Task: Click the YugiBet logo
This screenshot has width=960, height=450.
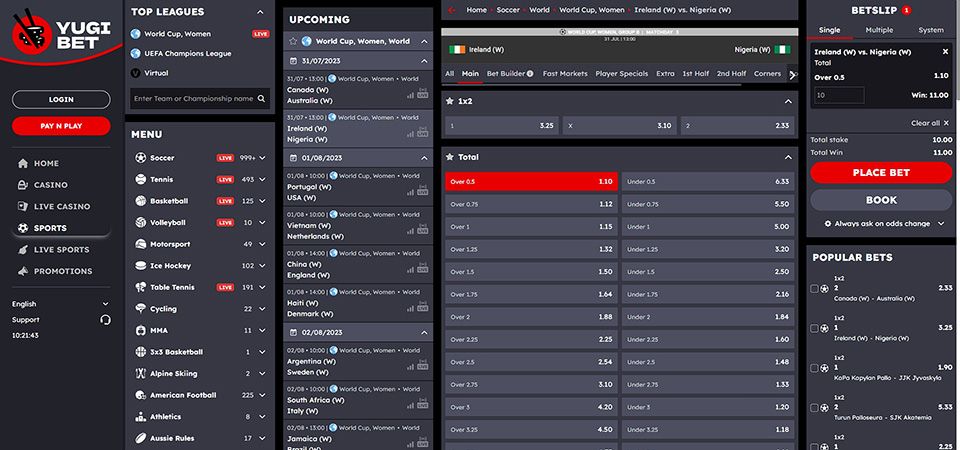Action: [60, 32]
